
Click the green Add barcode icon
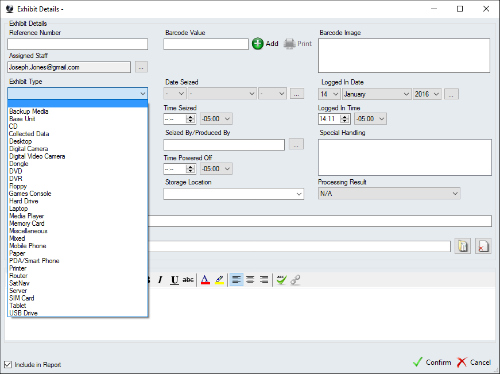[x=257, y=44]
